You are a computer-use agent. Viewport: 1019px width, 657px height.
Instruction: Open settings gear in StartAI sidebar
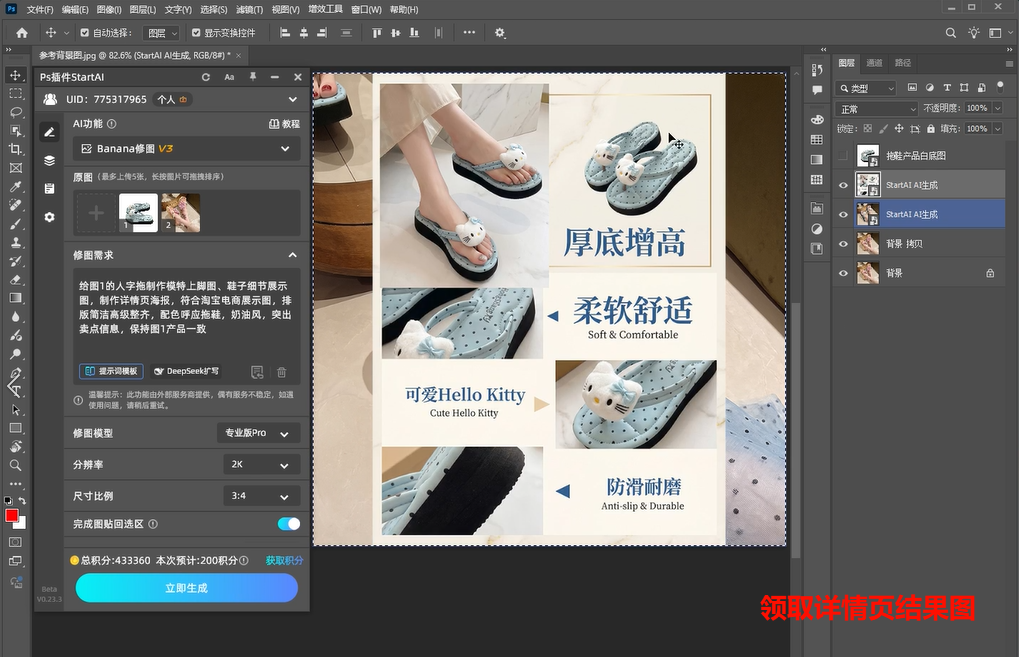49,217
